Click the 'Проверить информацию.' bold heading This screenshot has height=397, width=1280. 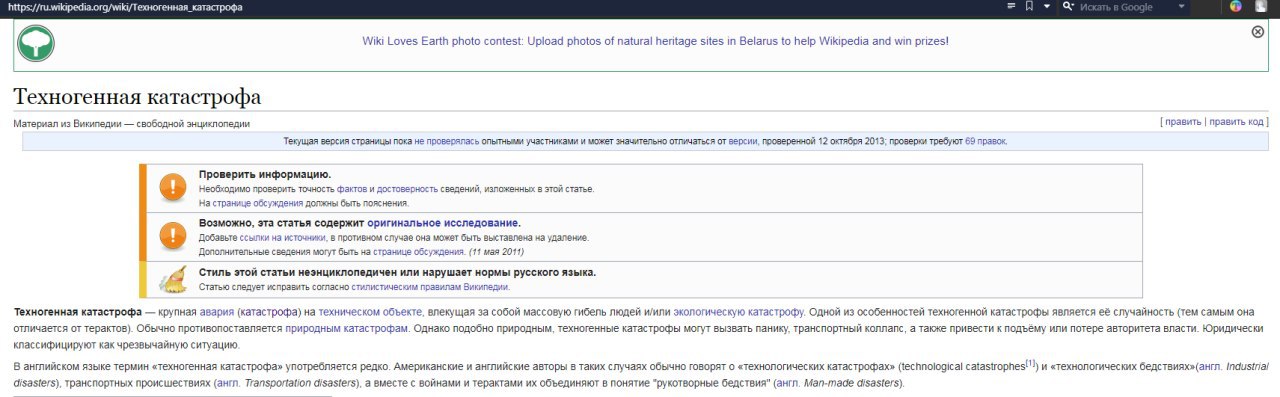[265, 174]
